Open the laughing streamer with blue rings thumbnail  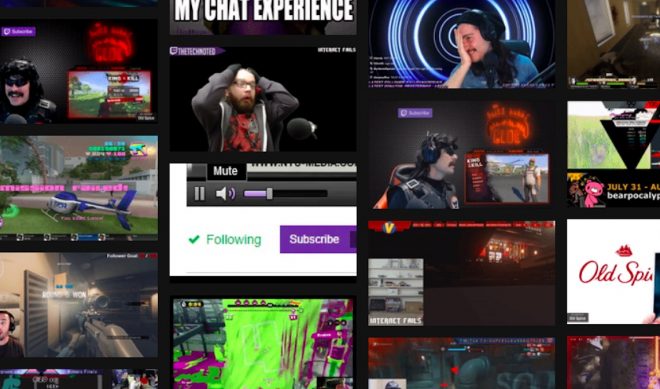point(461,44)
